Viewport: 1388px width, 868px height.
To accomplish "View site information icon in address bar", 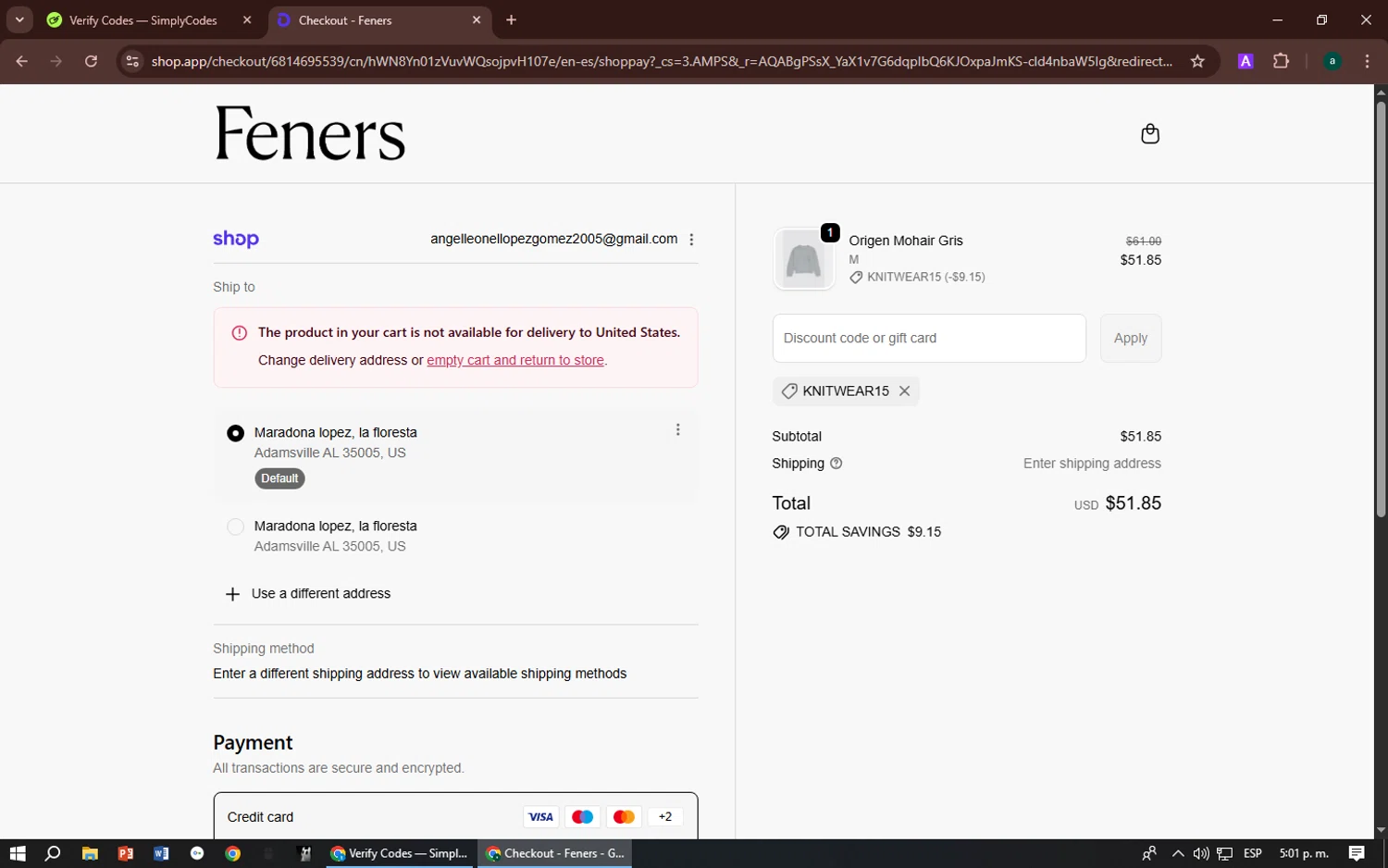I will click(132, 61).
